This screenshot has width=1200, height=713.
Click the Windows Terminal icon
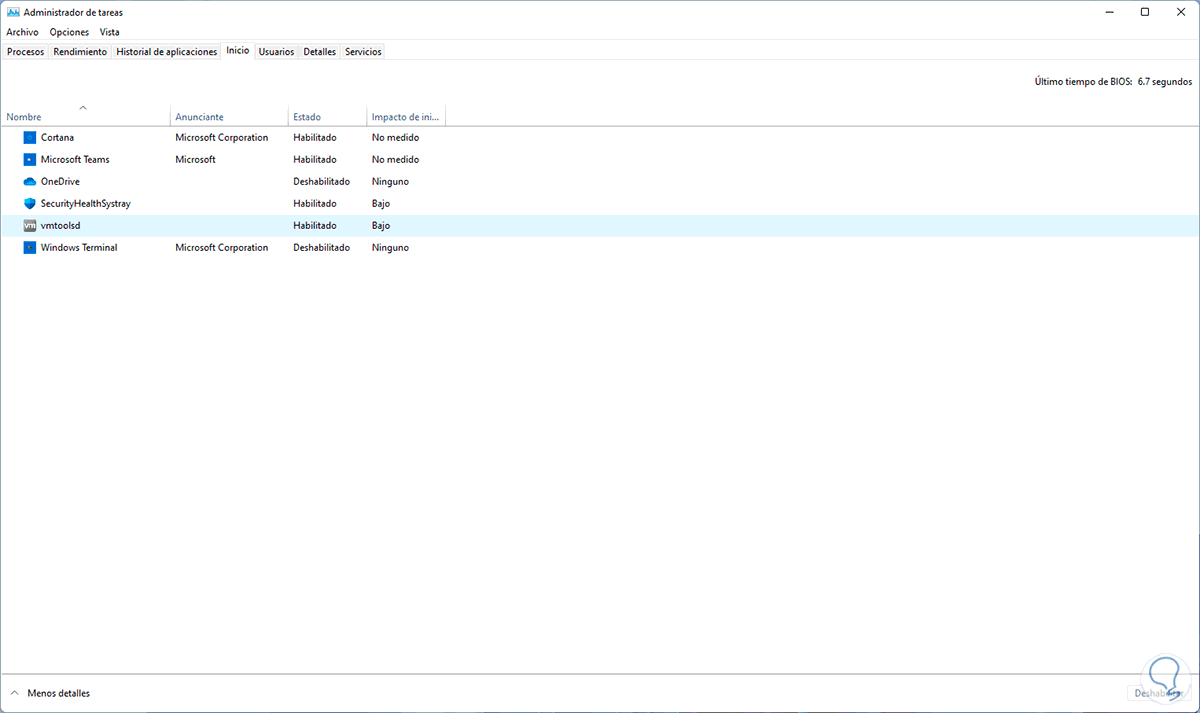pyautogui.click(x=29, y=247)
